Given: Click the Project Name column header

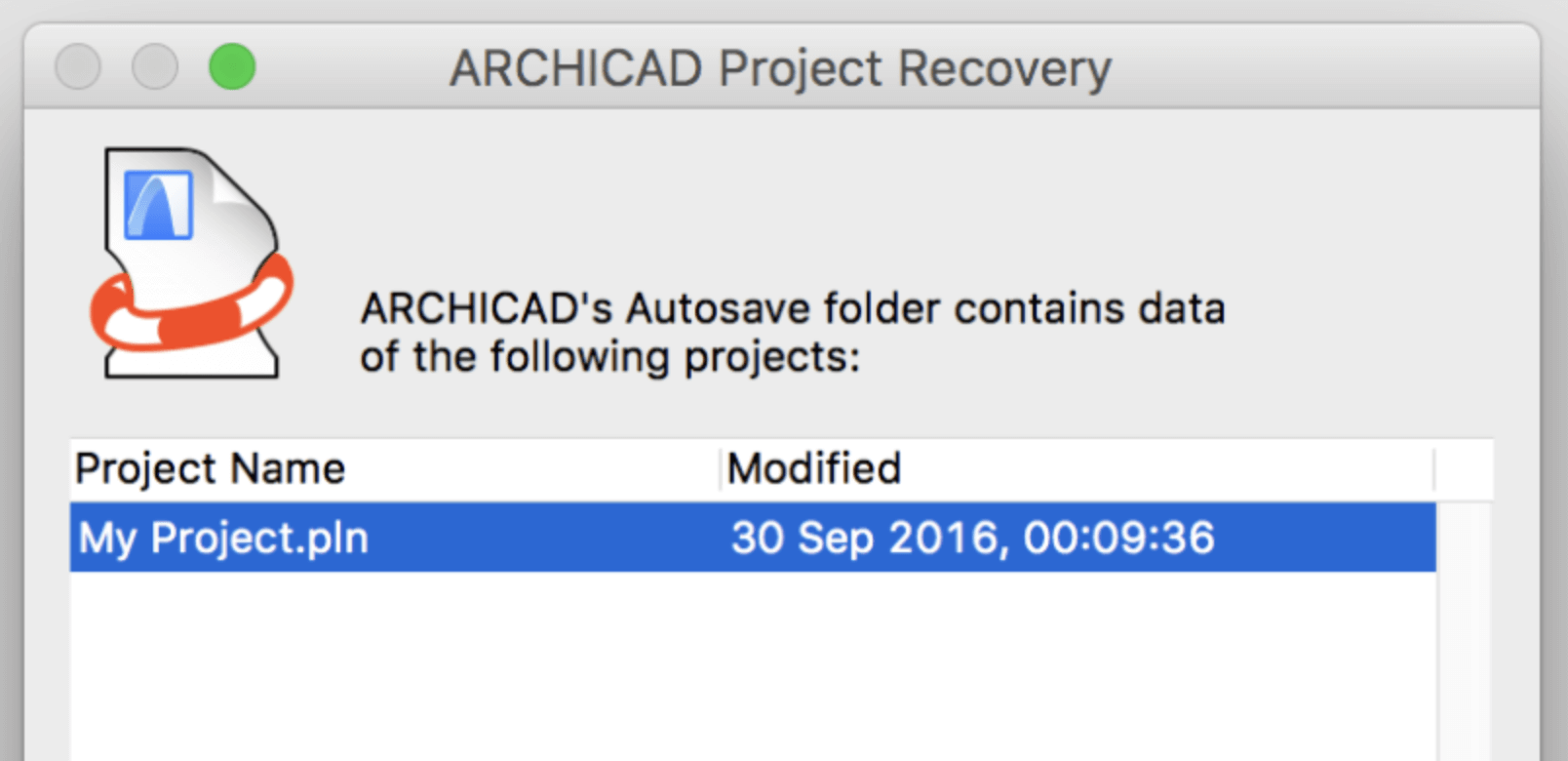Looking at the screenshot, I should pyautogui.click(x=210, y=468).
